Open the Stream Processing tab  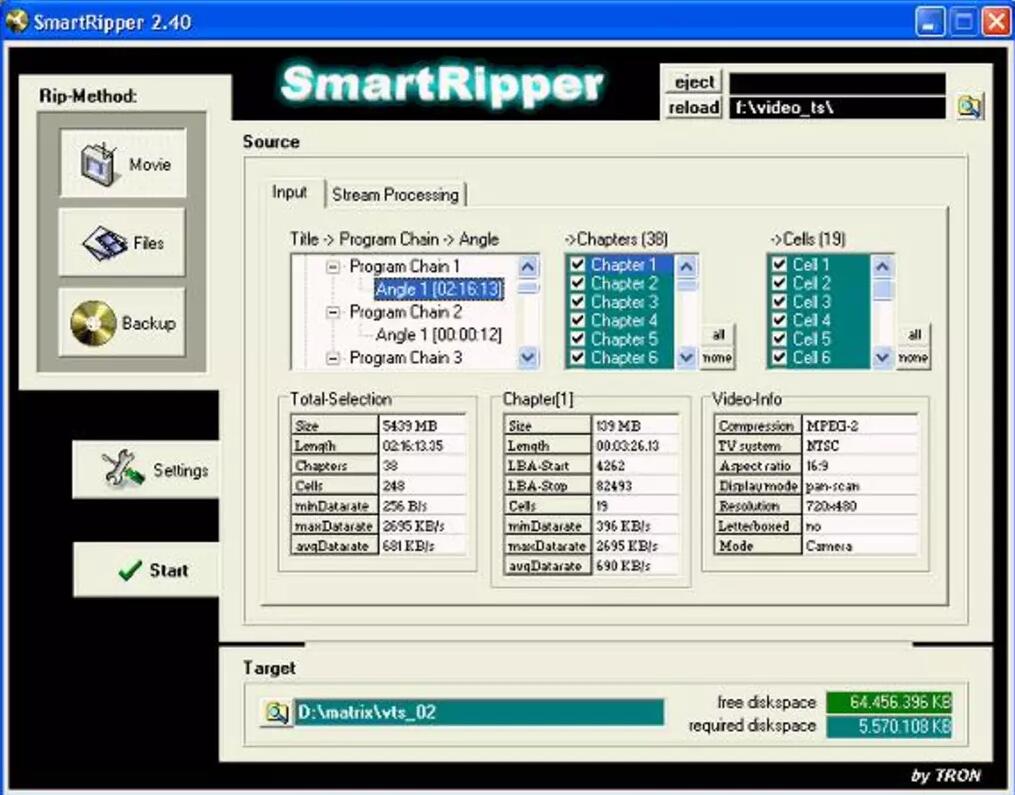pos(396,195)
